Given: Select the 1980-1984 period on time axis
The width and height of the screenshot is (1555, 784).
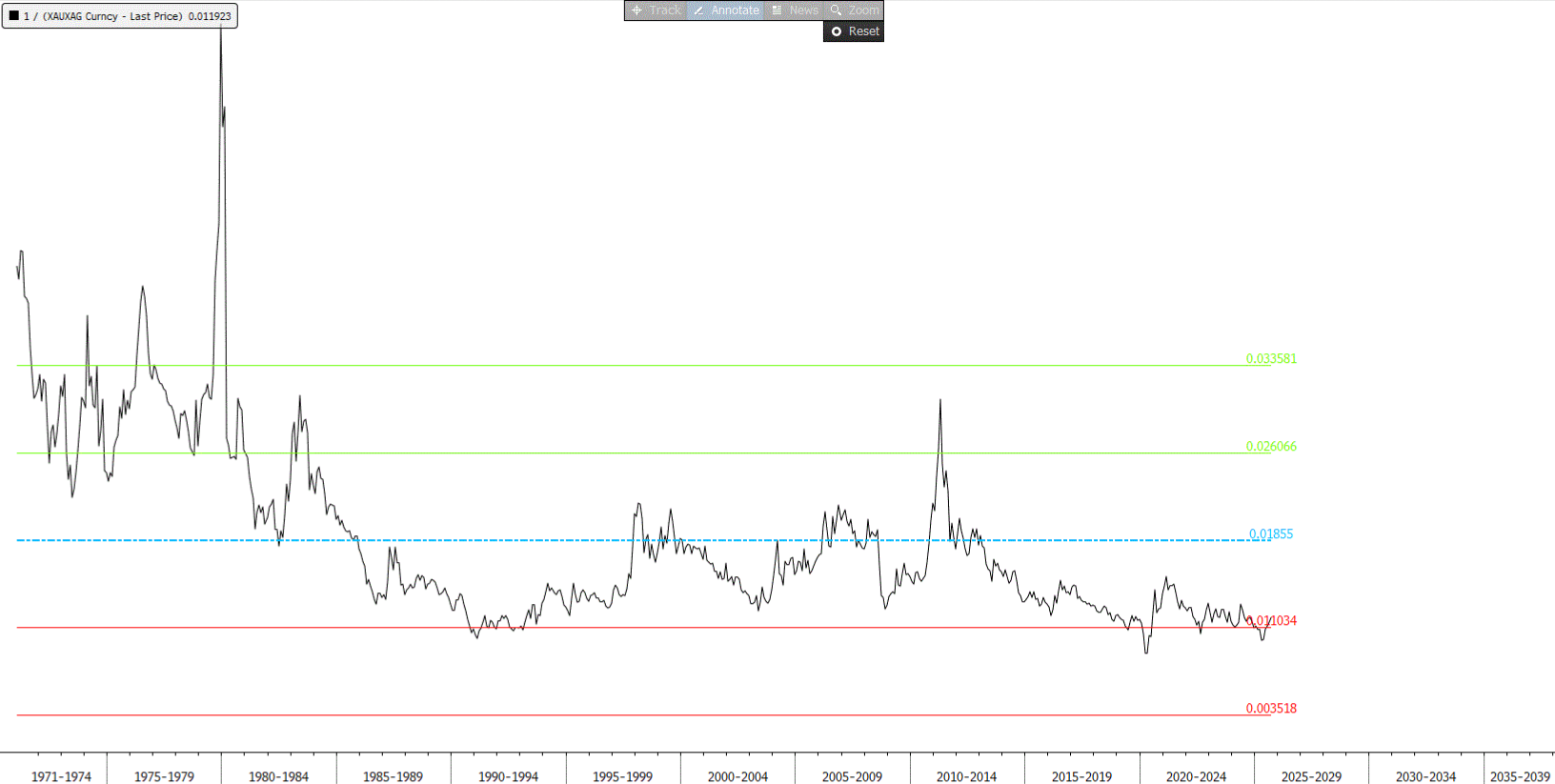Looking at the screenshot, I should tap(278, 776).
